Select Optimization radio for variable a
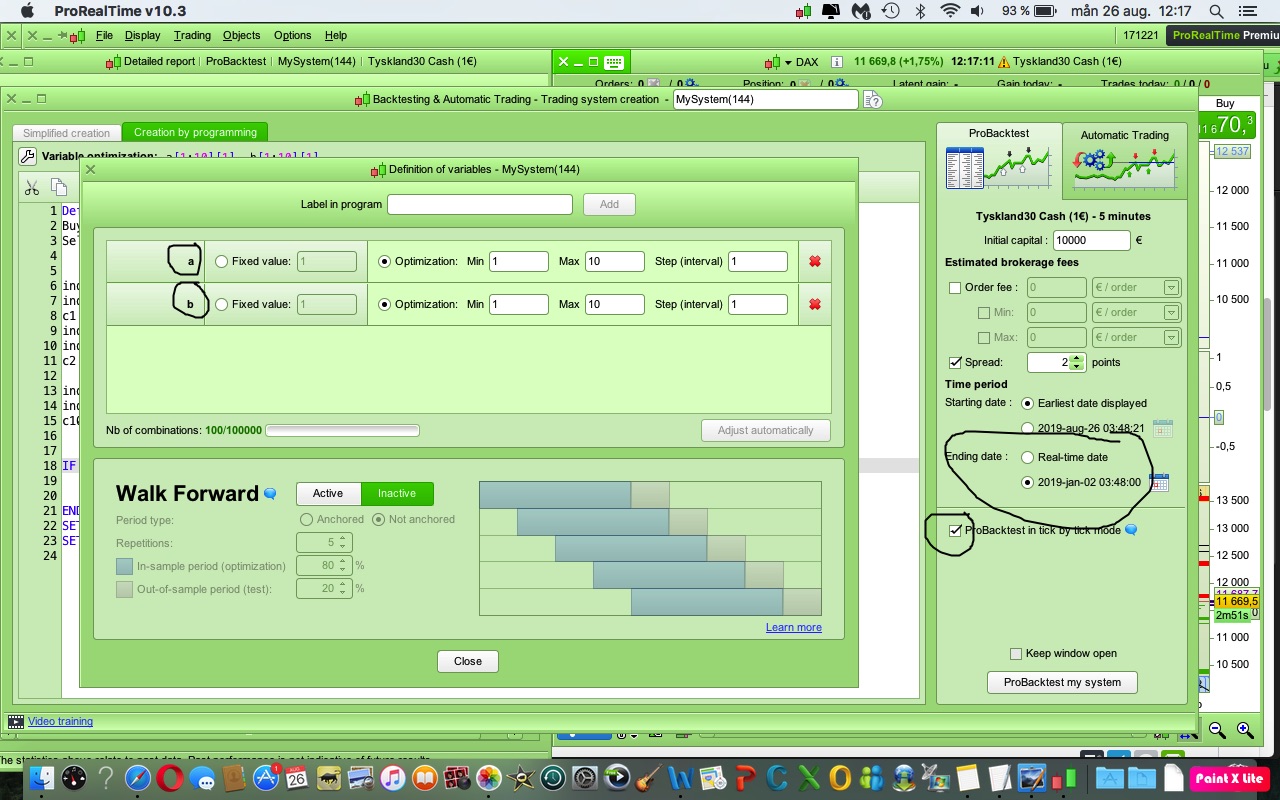Viewport: 1280px width, 800px height. pyautogui.click(x=385, y=261)
